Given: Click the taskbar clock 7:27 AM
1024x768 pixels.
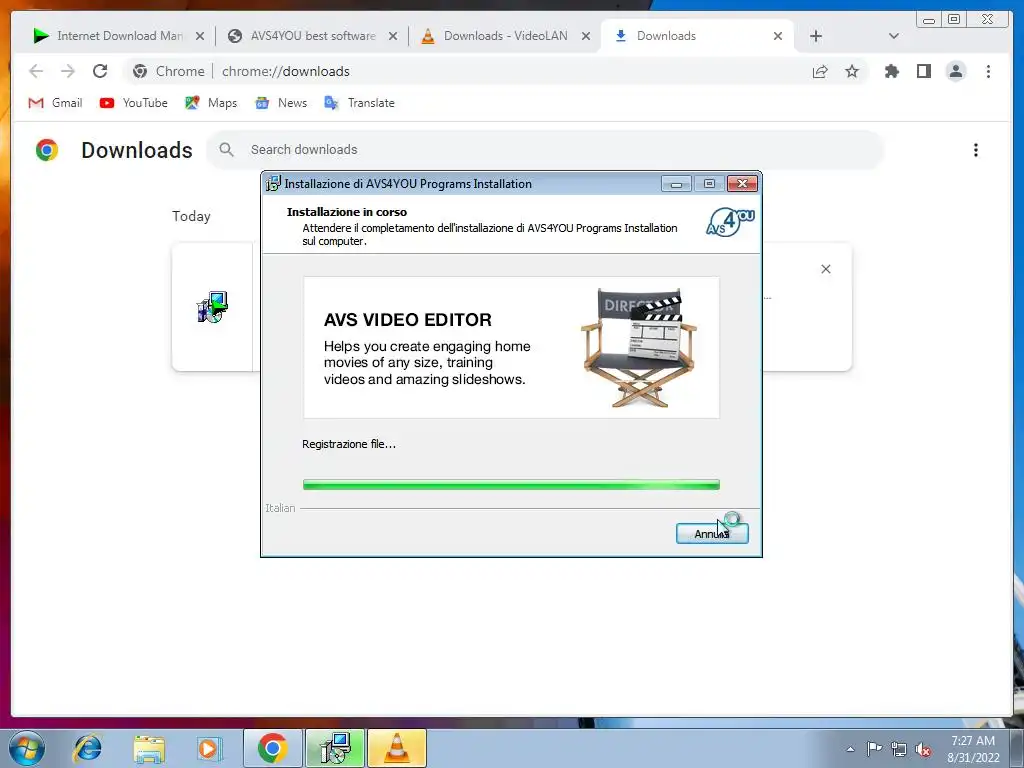Looking at the screenshot, I should click(x=973, y=741).
